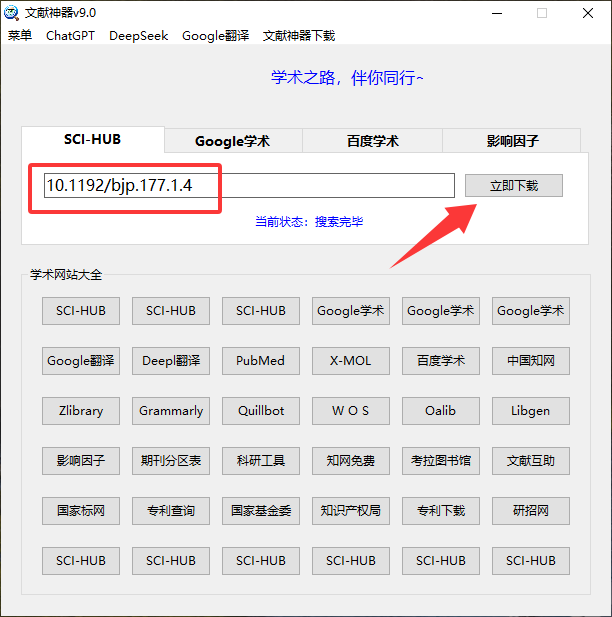
Task: Click the 知网免费 button
Action: [x=351, y=461]
